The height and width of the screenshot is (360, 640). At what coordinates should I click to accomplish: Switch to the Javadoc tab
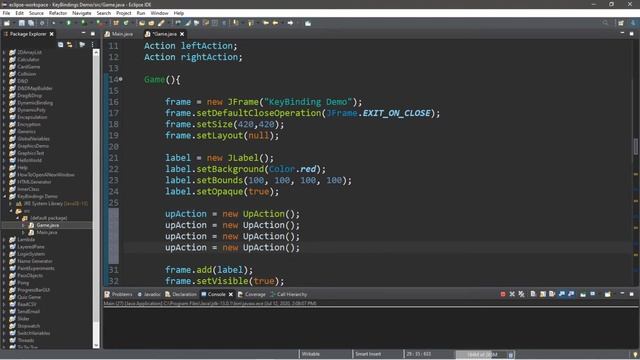pos(149,294)
